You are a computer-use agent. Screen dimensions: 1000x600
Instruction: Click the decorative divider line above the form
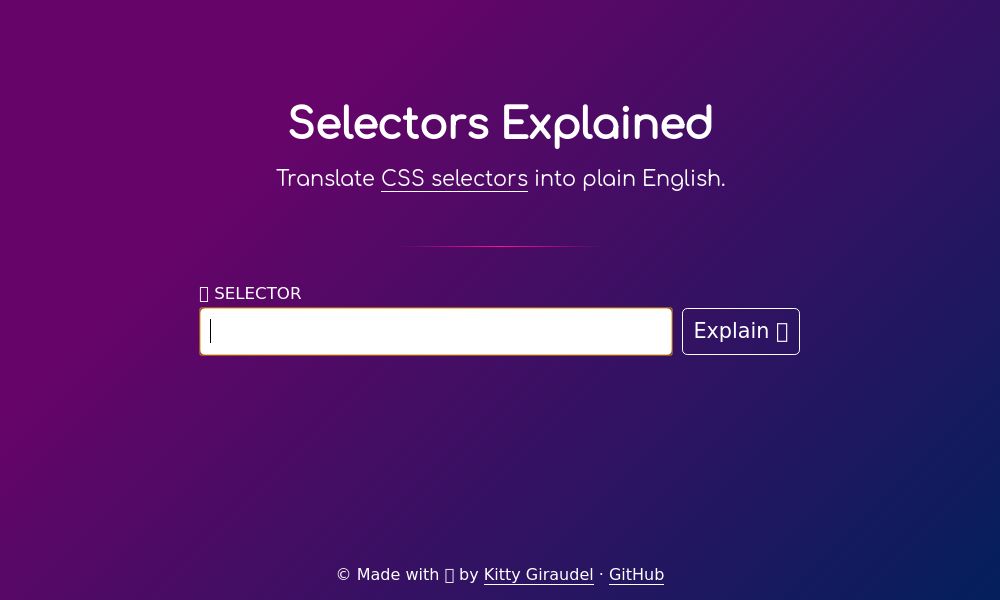tap(500, 245)
